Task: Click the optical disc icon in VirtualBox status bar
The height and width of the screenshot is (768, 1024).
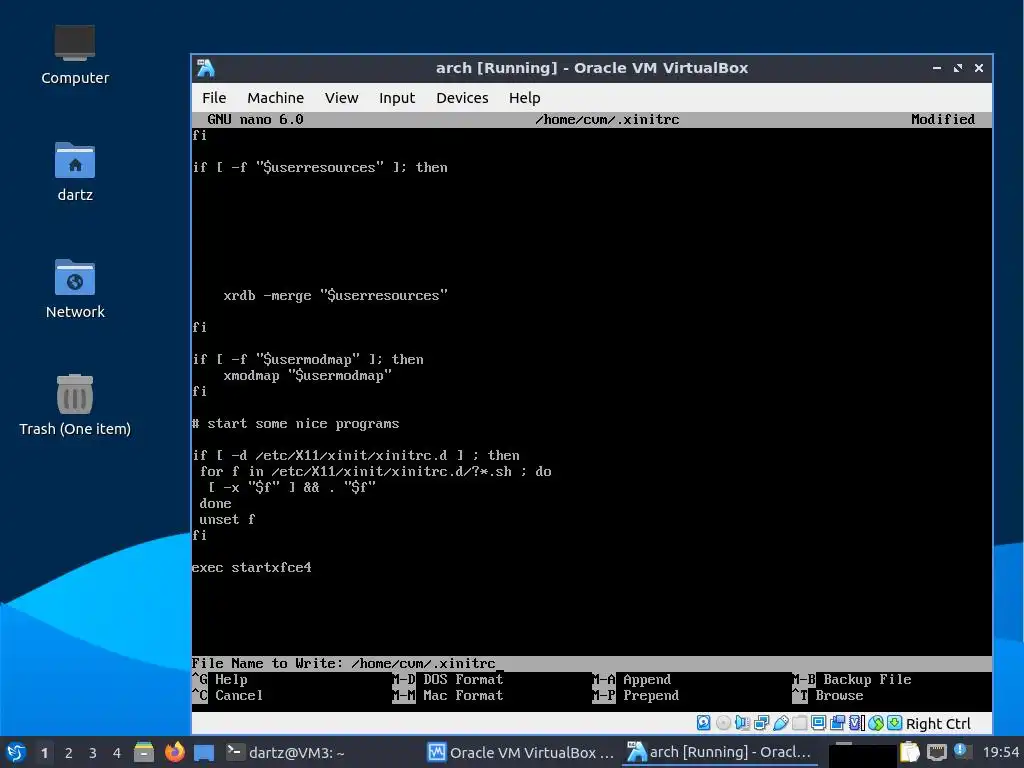Action: tap(723, 723)
